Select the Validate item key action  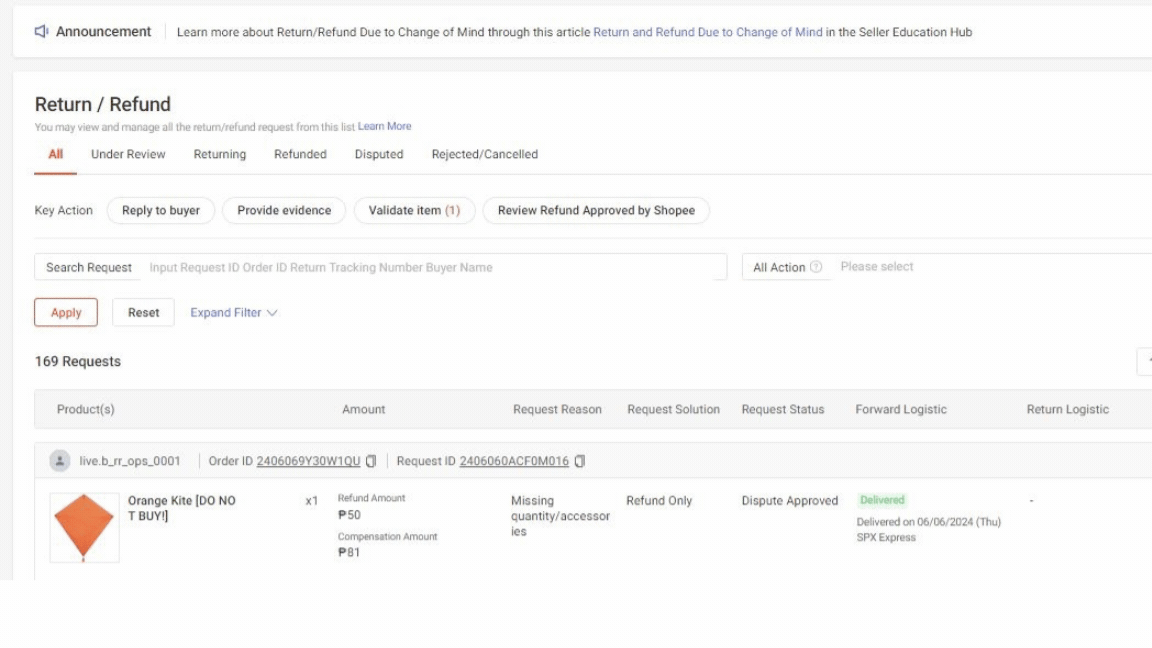416,211
